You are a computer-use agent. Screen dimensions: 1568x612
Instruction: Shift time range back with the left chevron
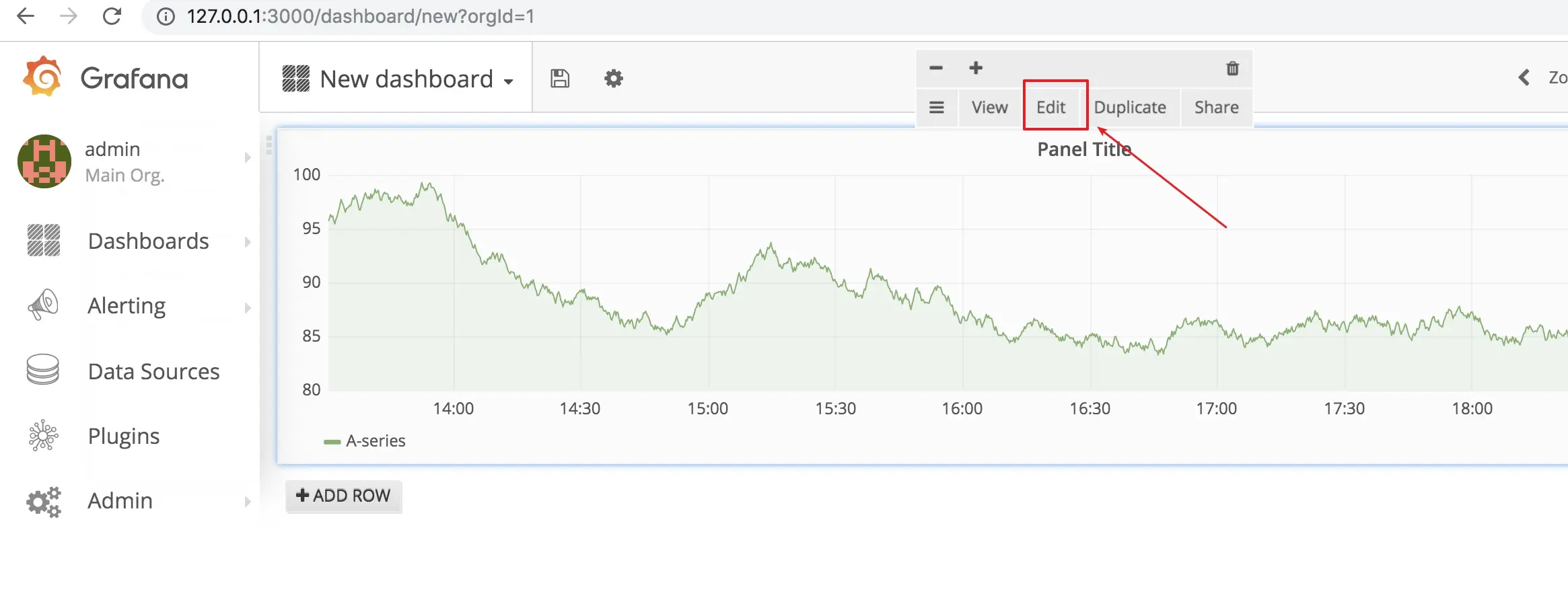(1524, 77)
